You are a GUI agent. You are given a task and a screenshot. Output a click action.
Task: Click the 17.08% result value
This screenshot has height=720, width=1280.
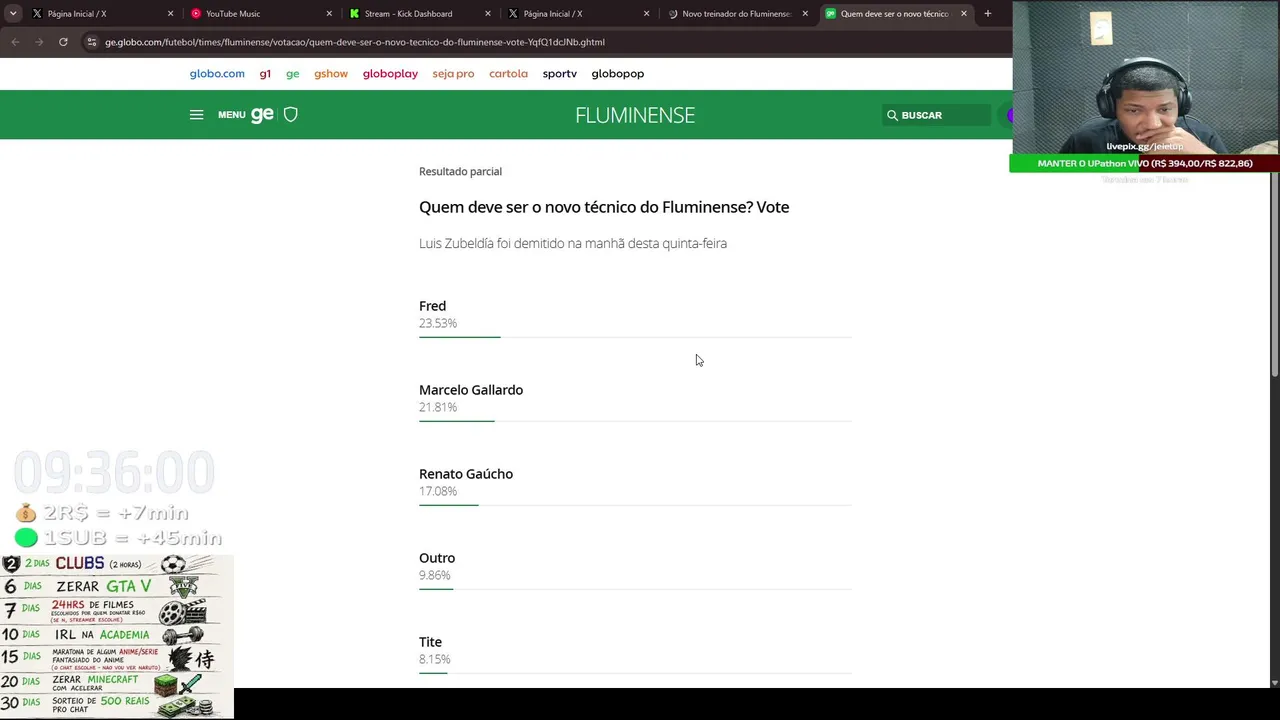(x=438, y=492)
